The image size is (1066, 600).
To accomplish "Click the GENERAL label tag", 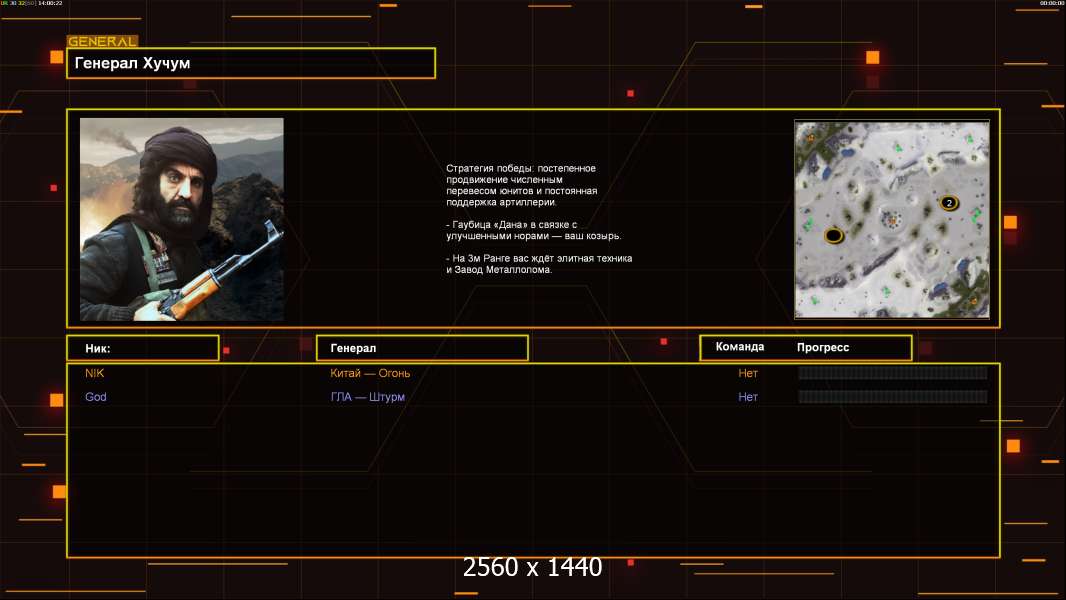I will (x=101, y=42).
